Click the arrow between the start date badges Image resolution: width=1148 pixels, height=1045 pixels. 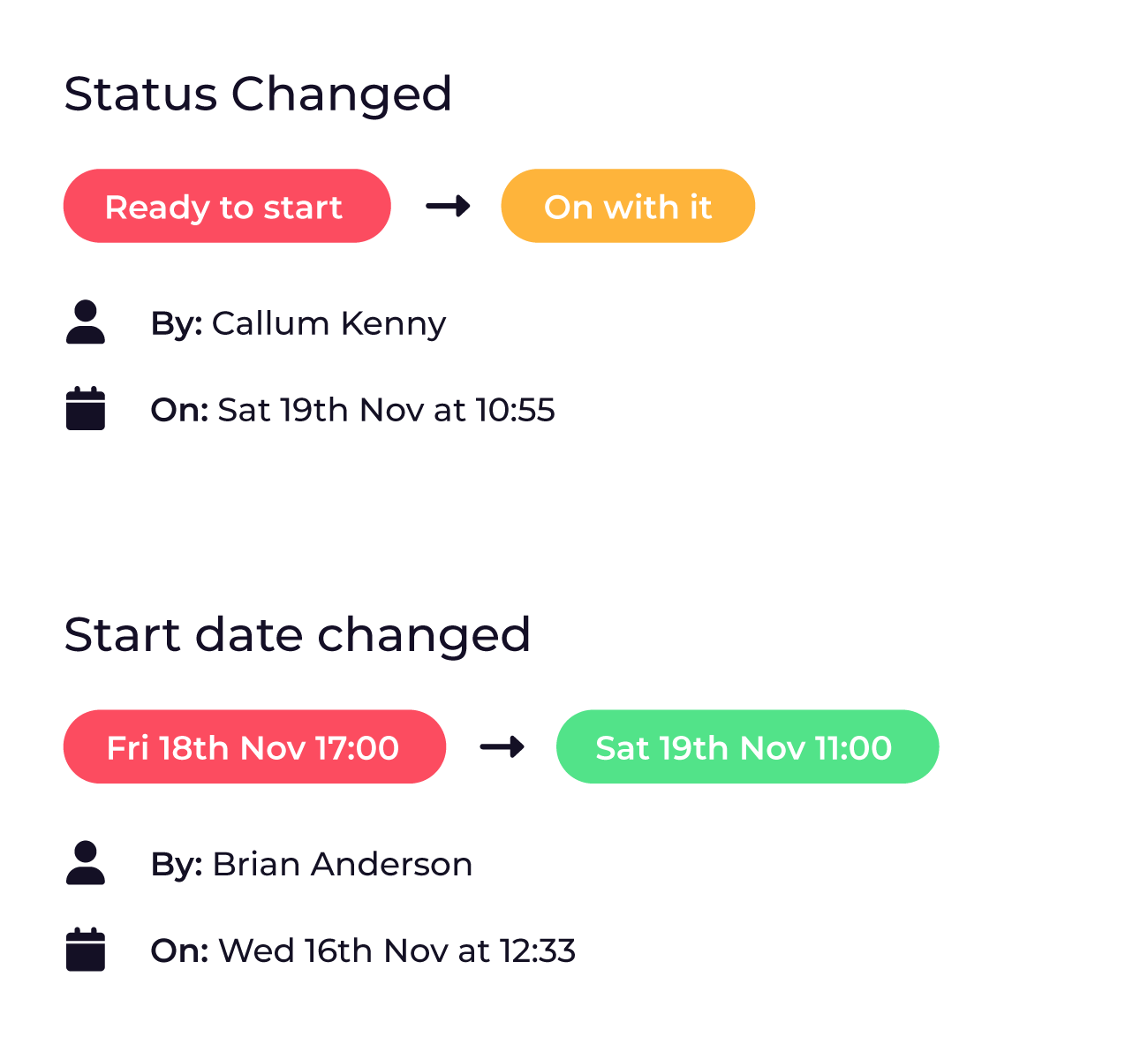[502, 747]
